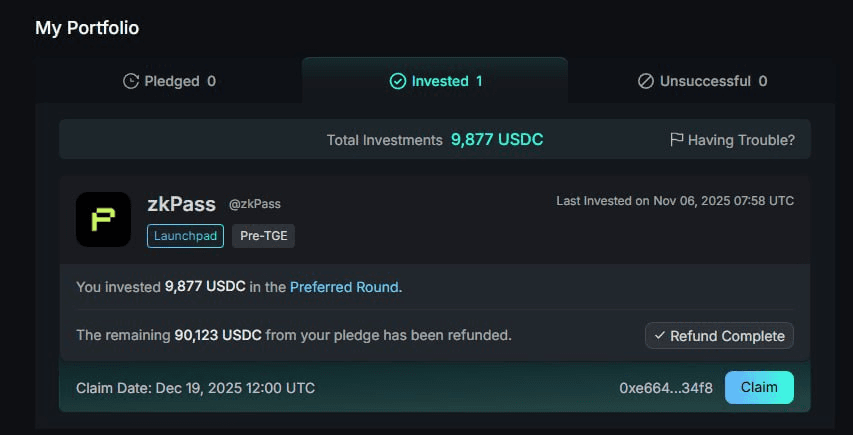Click the Pre-TGE tag
This screenshot has width=853, height=435.
coord(263,236)
